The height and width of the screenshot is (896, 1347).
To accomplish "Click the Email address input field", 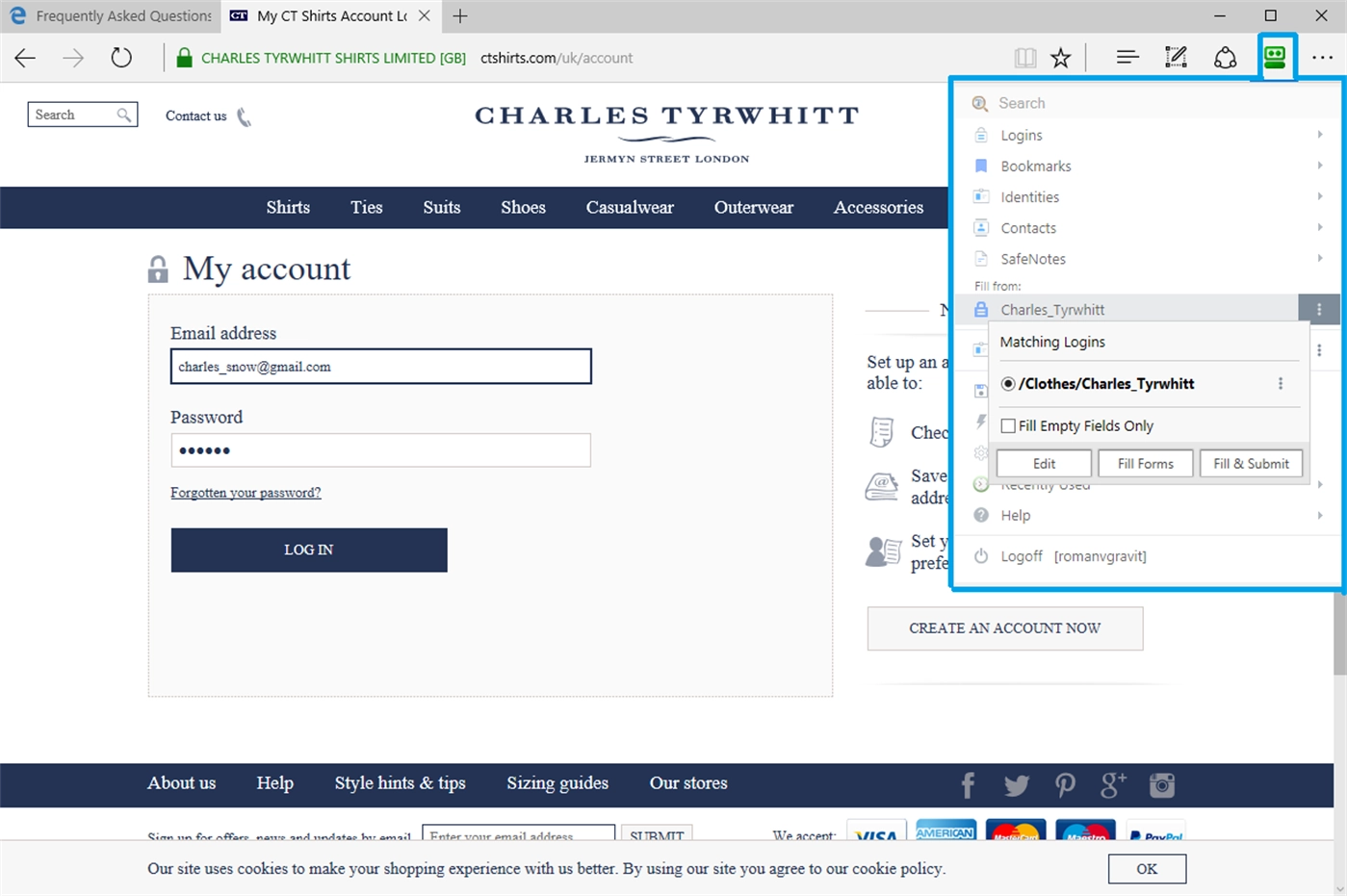I will (x=381, y=367).
